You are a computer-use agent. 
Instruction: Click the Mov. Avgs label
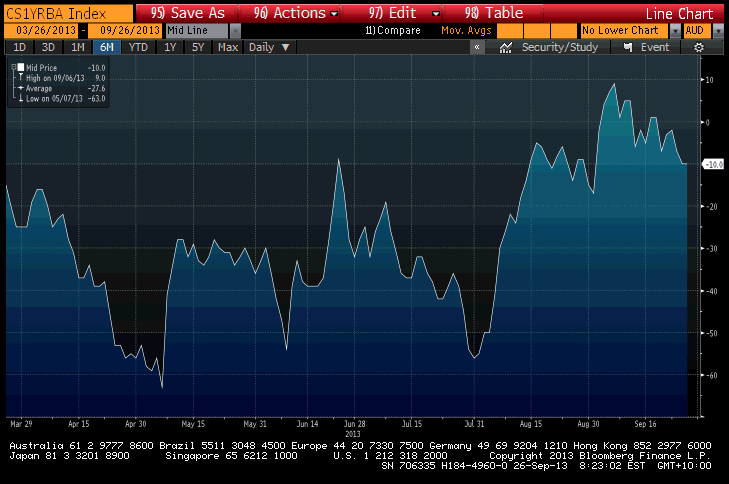point(466,31)
